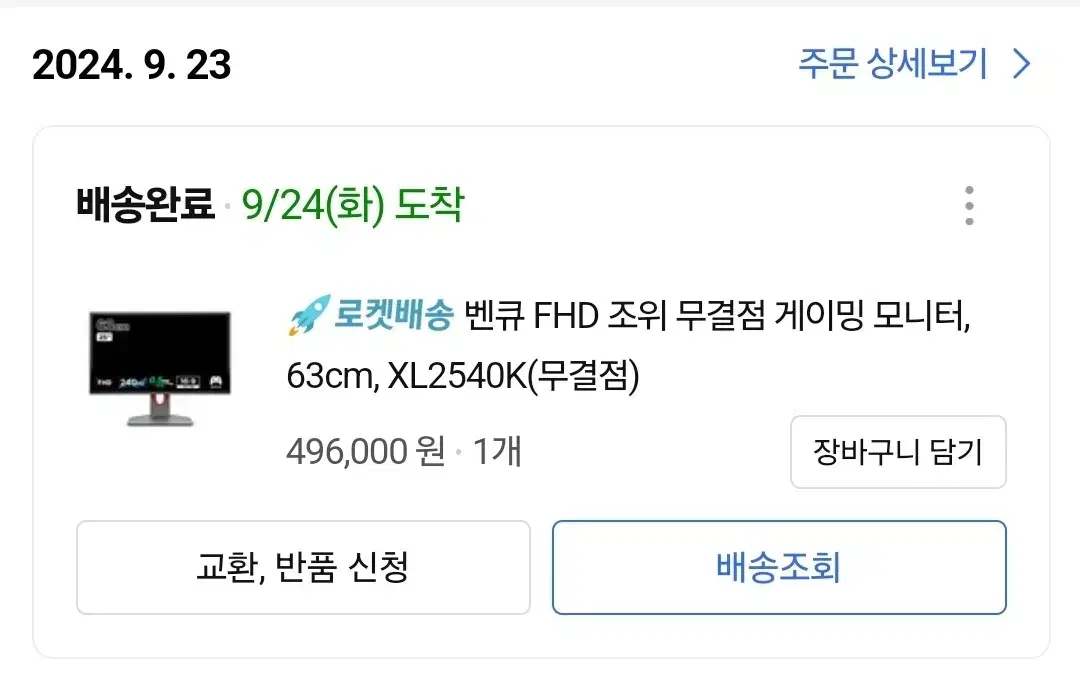Open the BenQ monitor product thumbnail
1080x689 pixels.
tap(160, 368)
